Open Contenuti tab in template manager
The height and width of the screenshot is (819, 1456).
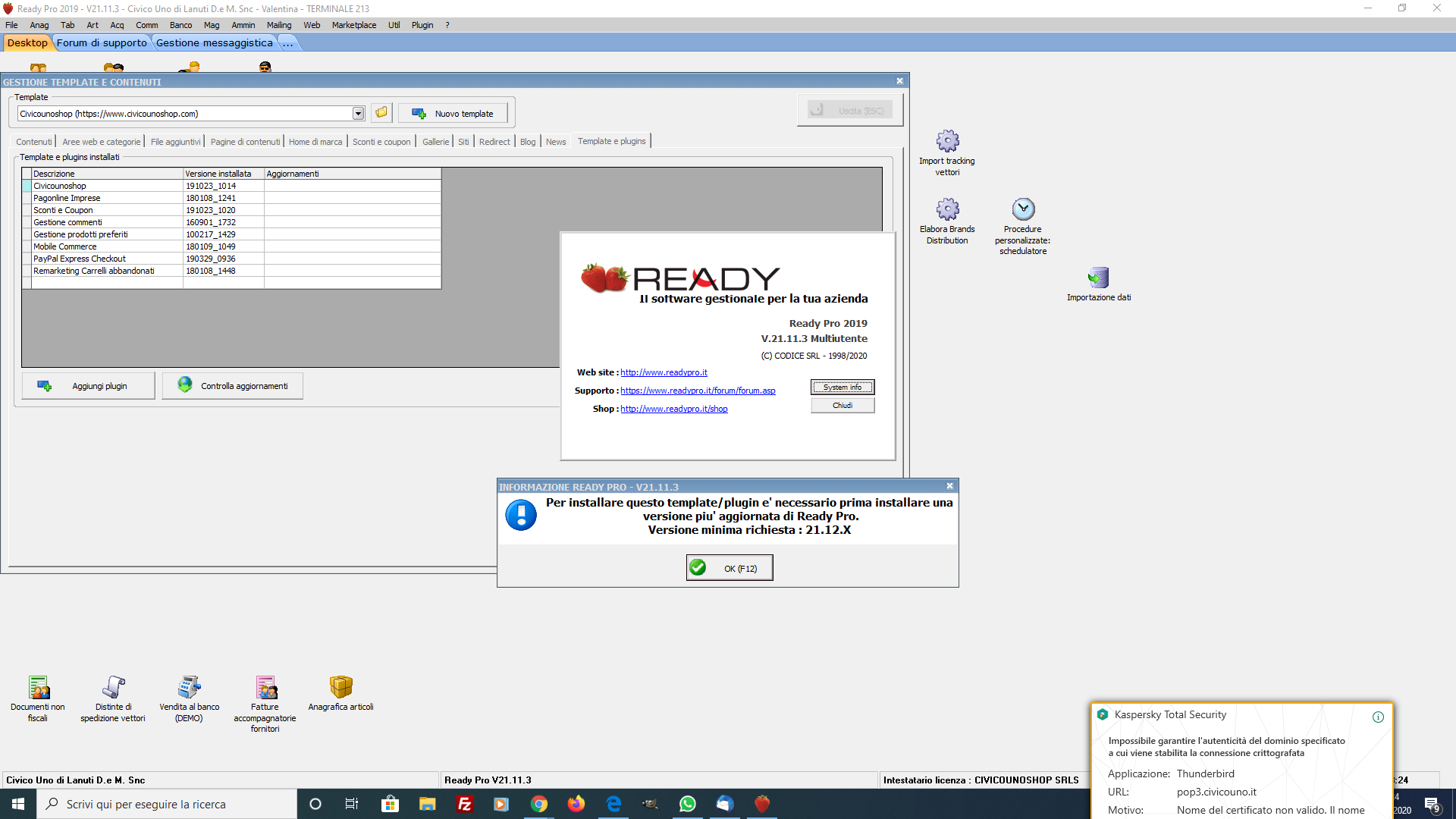coord(34,142)
